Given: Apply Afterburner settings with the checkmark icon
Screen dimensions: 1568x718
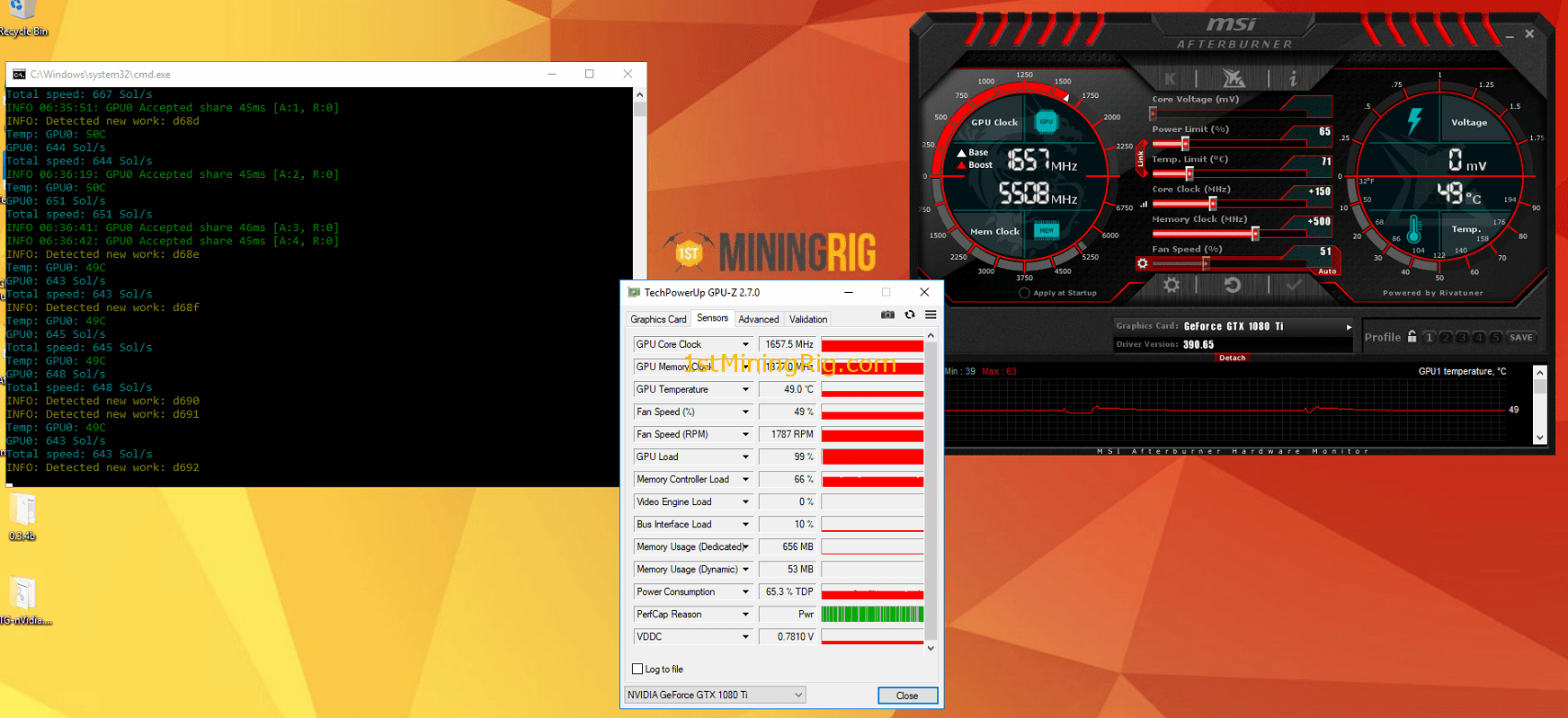Looking at the screenshot, I should [1294, 285].
